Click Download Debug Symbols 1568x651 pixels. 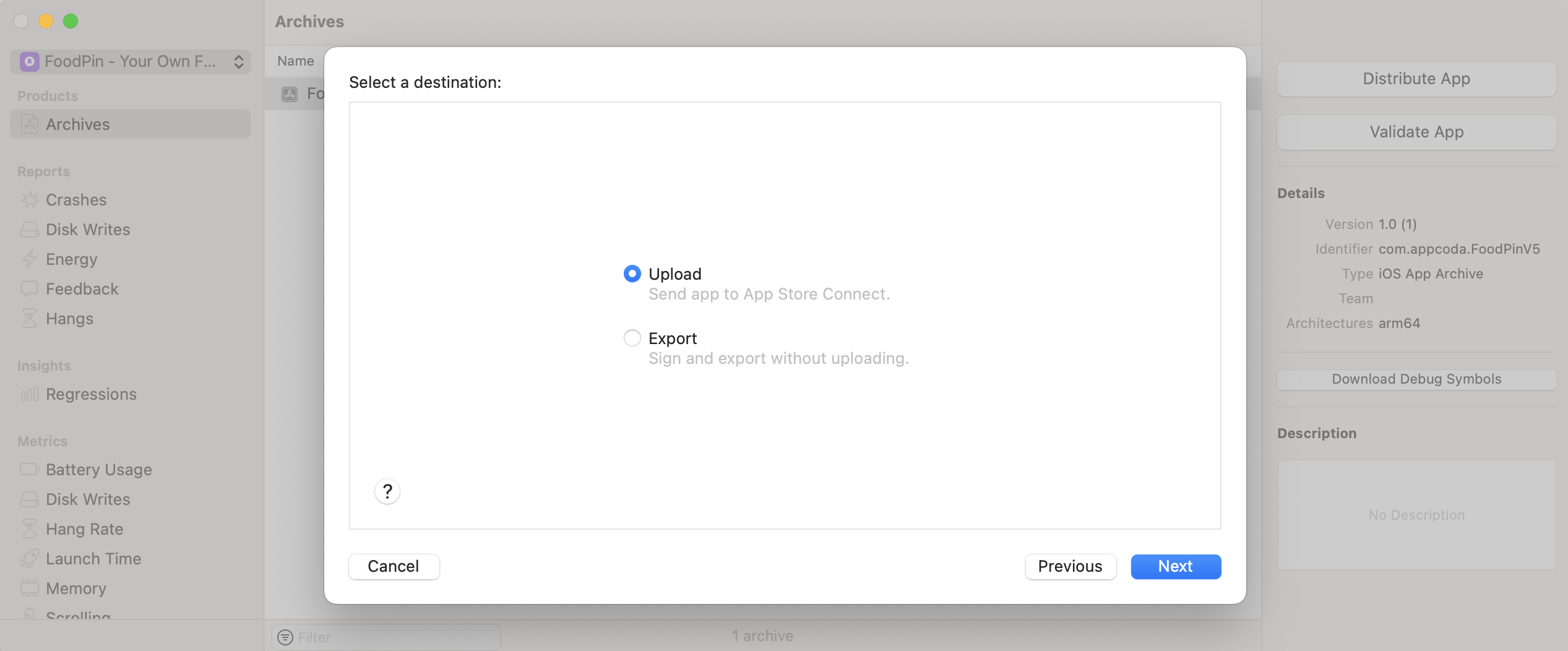[1416, 379]
